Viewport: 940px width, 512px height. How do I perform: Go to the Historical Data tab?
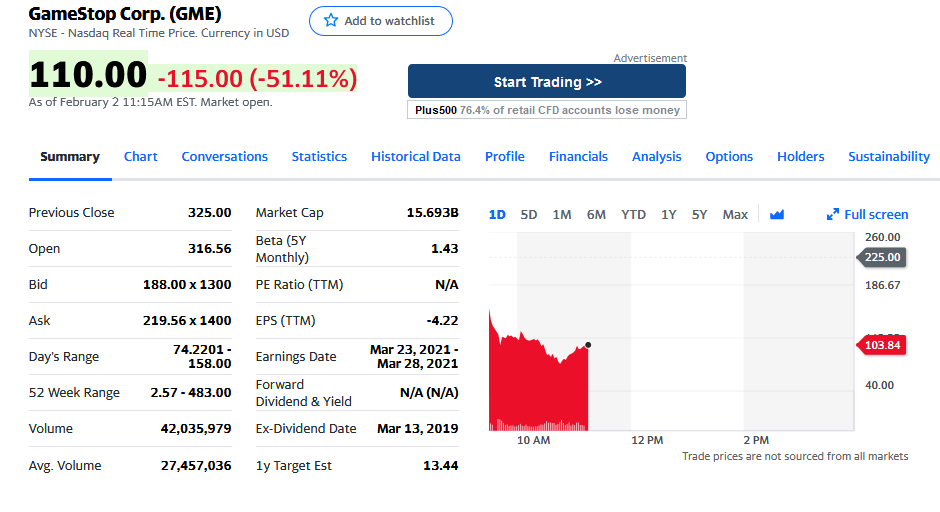pos(416,156)
